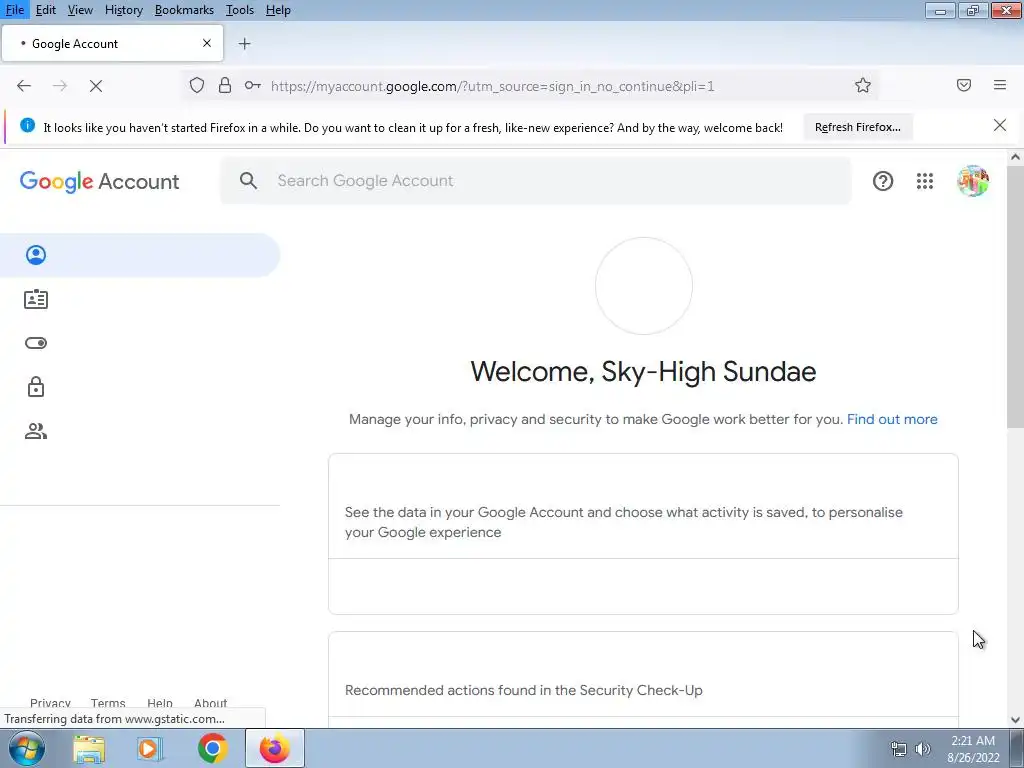Open the File menu
Viewport: 1024px width, 768px height.
(15, 10)
